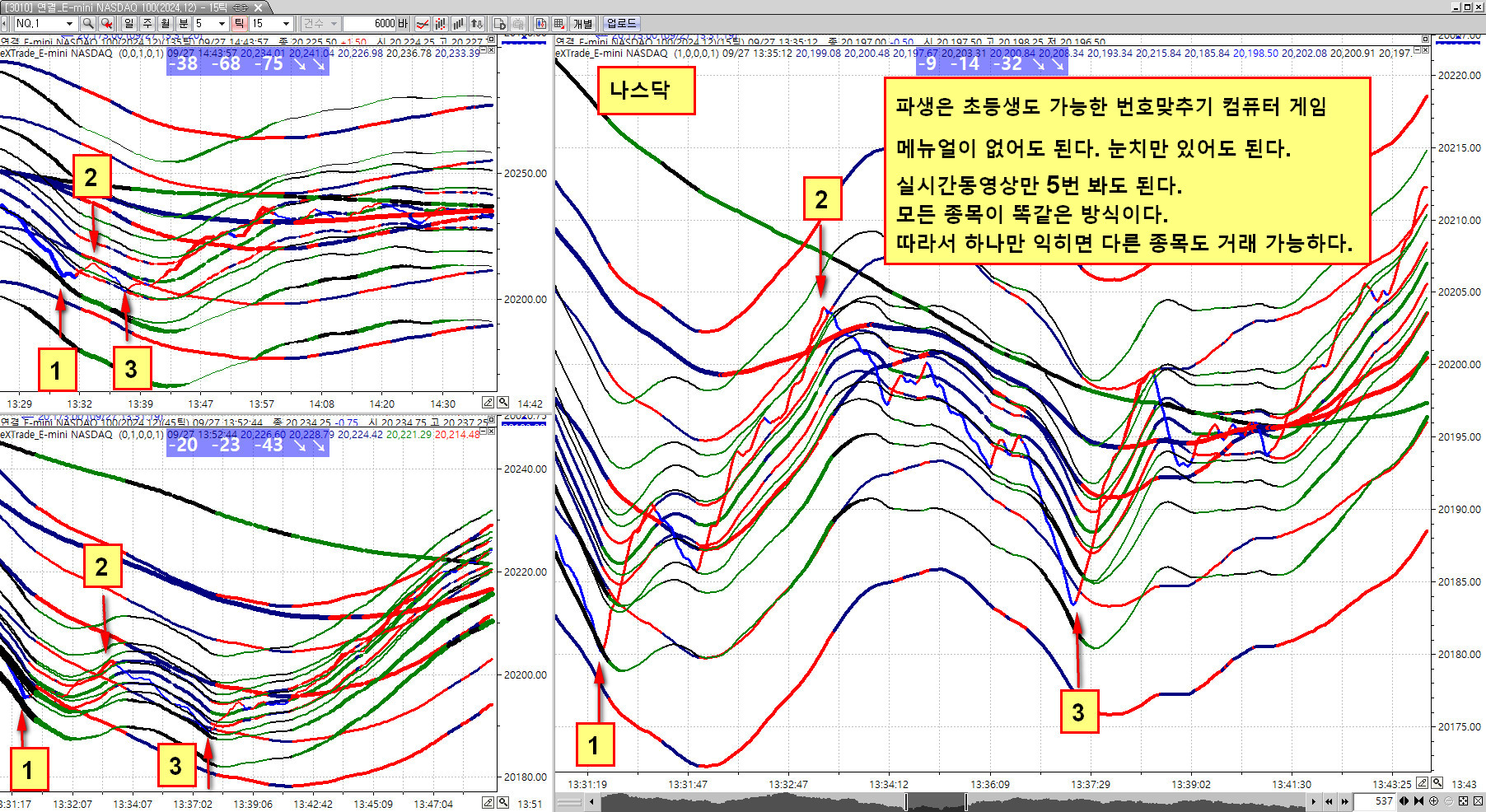Toggle the 주 (weekly) period button
Screen dimensions: 1486x812
(147, 23)
